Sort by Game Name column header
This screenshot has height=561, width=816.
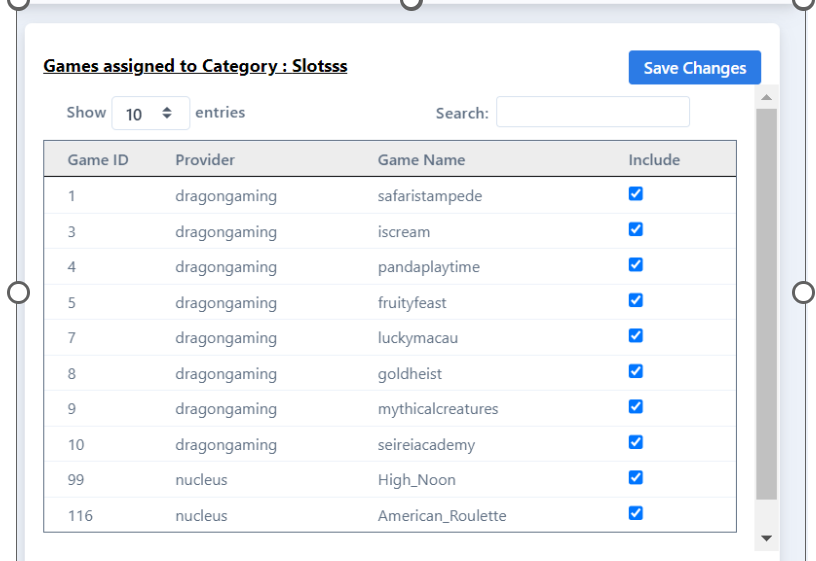point(422,160)
